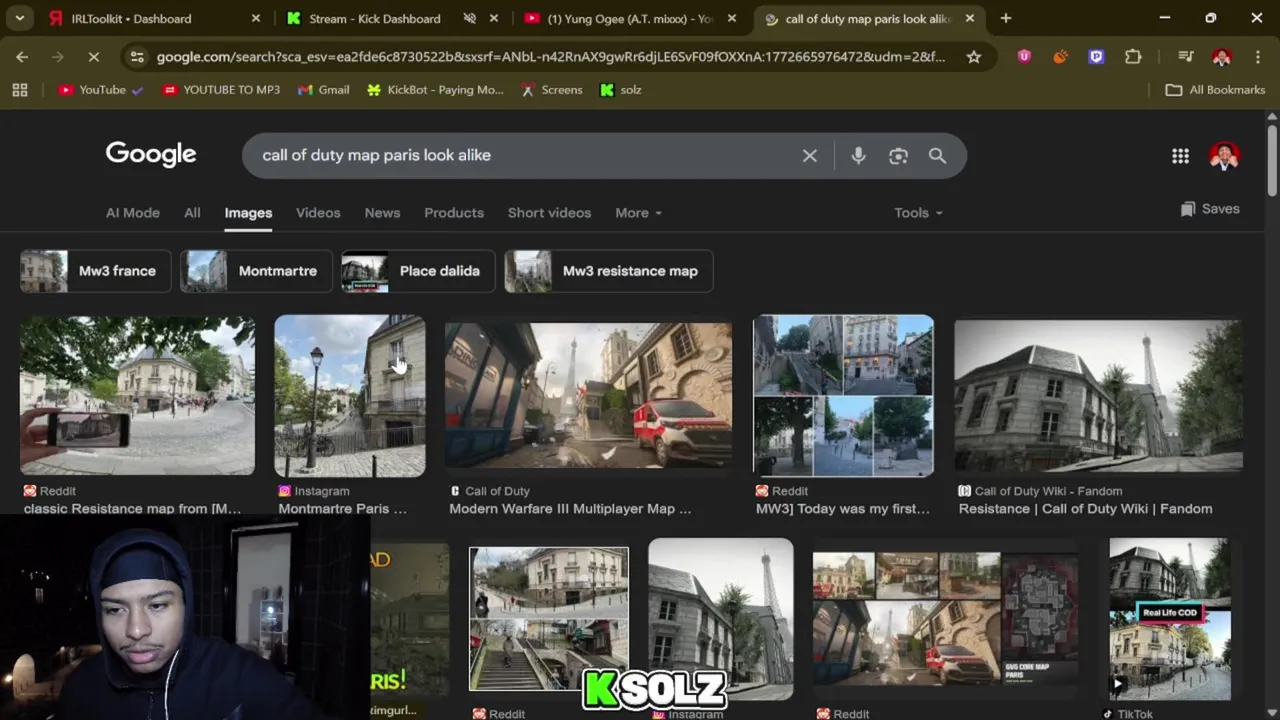1280x720 pixels.
Task: Click the Twitch extension icon
Action: click(x=1096, y=57)
